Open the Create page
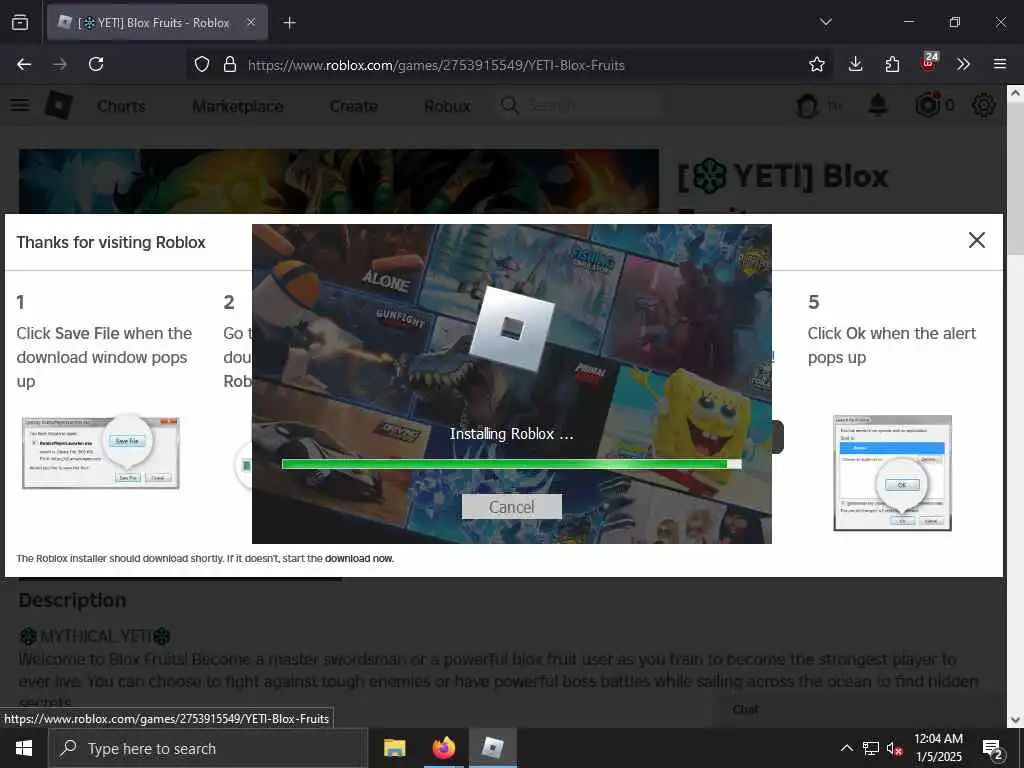 (x=353, y=106)
